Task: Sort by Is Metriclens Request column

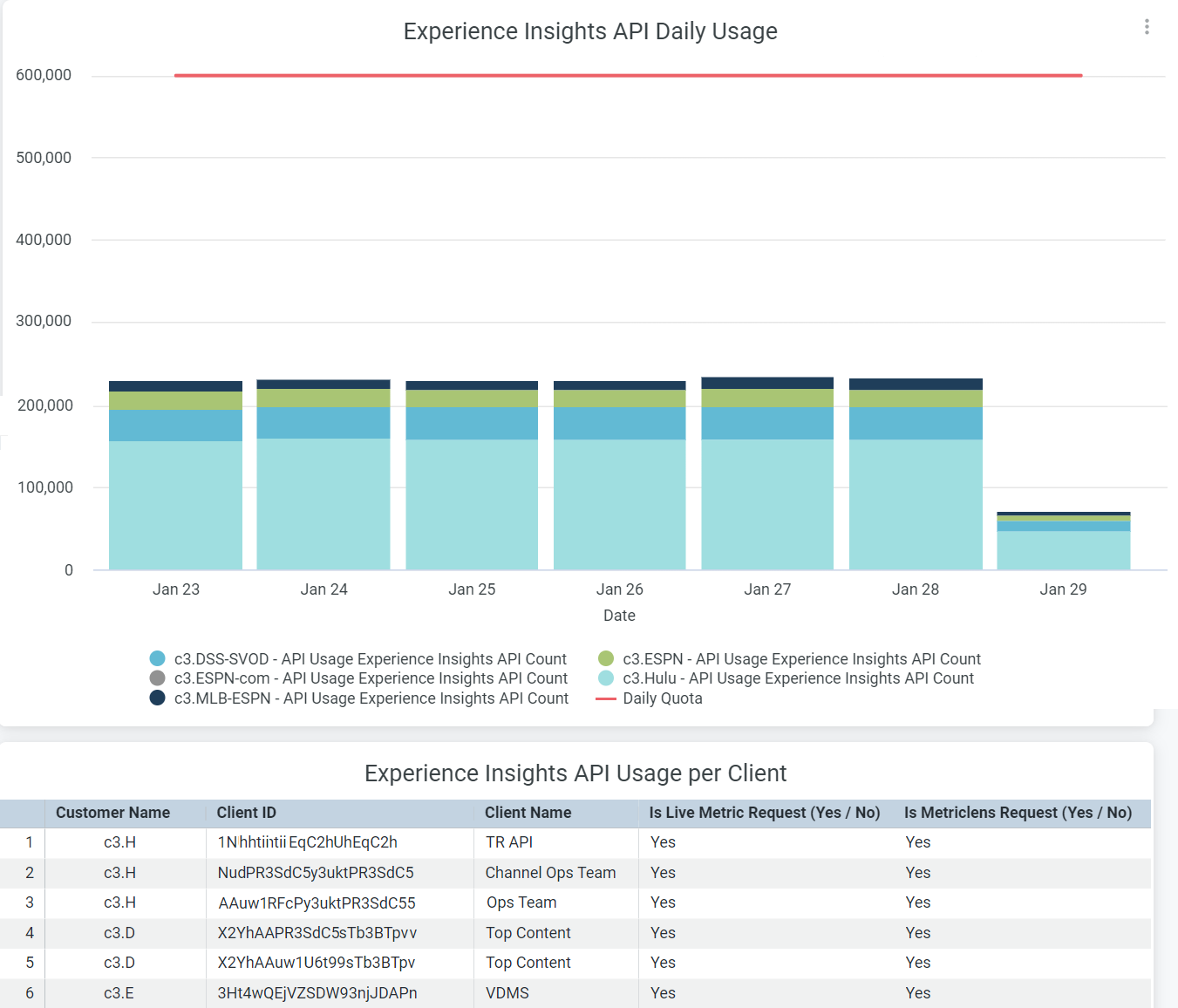Action: 1018,813
